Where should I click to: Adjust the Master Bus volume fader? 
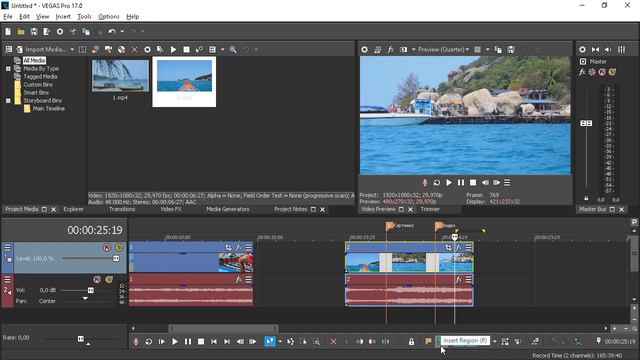586,123
